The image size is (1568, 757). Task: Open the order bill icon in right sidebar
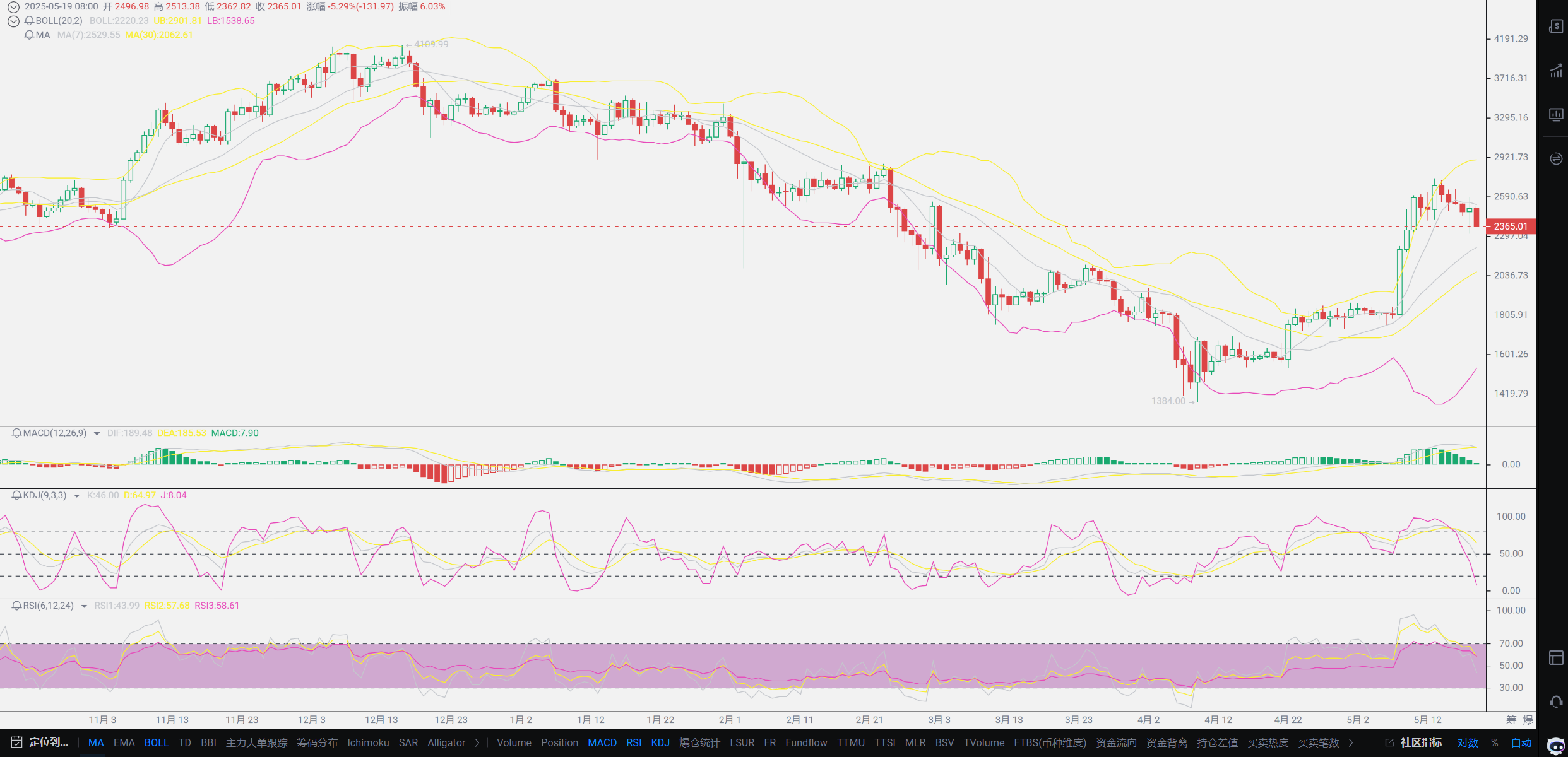1556,26
